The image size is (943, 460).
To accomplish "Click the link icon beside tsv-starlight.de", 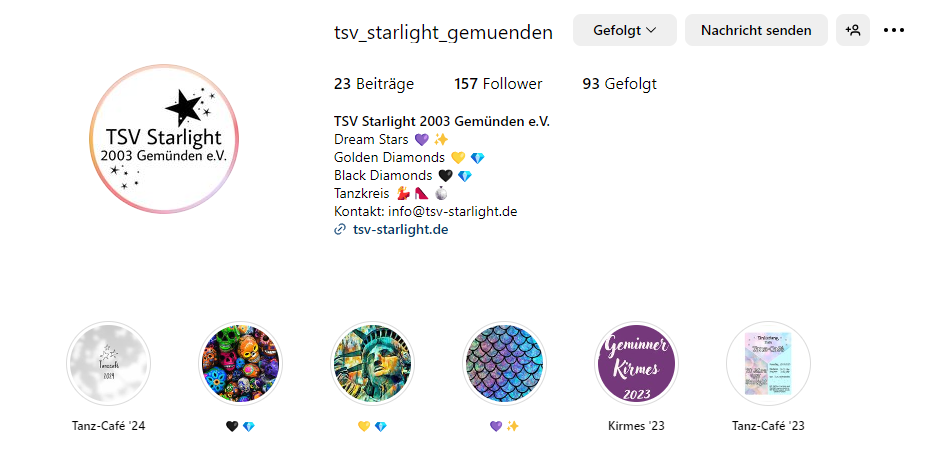I will click(x=340, y=229).
